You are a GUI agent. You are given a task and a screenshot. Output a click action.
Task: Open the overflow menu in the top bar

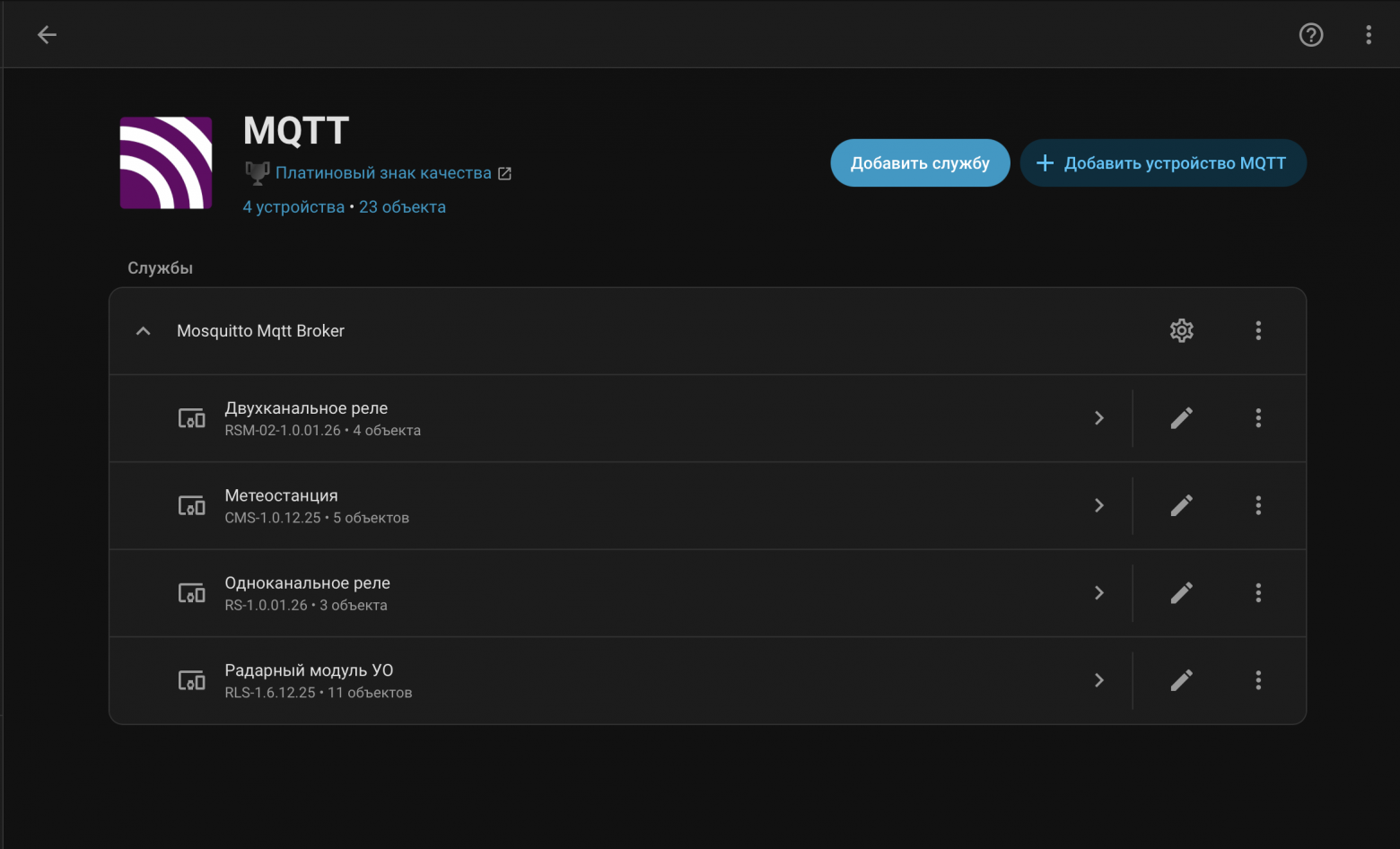point(1368,34)
